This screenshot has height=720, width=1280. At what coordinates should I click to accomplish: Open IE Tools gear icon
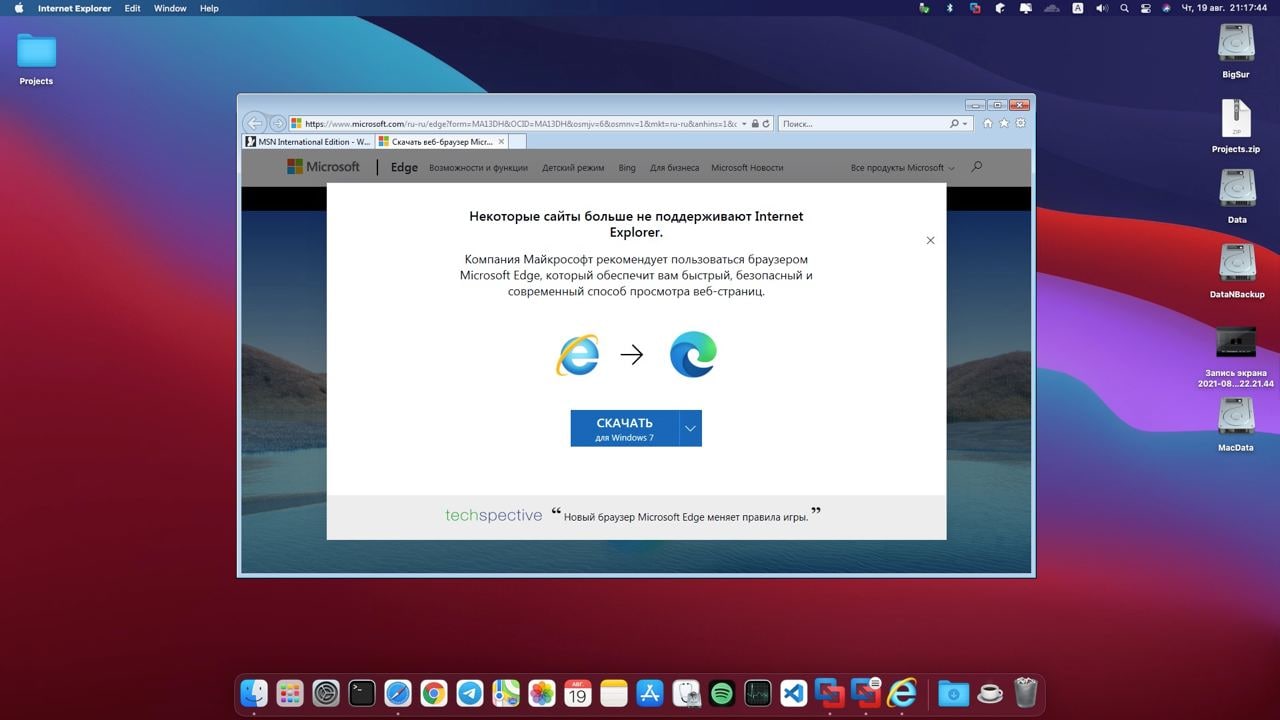(1020, 124)
